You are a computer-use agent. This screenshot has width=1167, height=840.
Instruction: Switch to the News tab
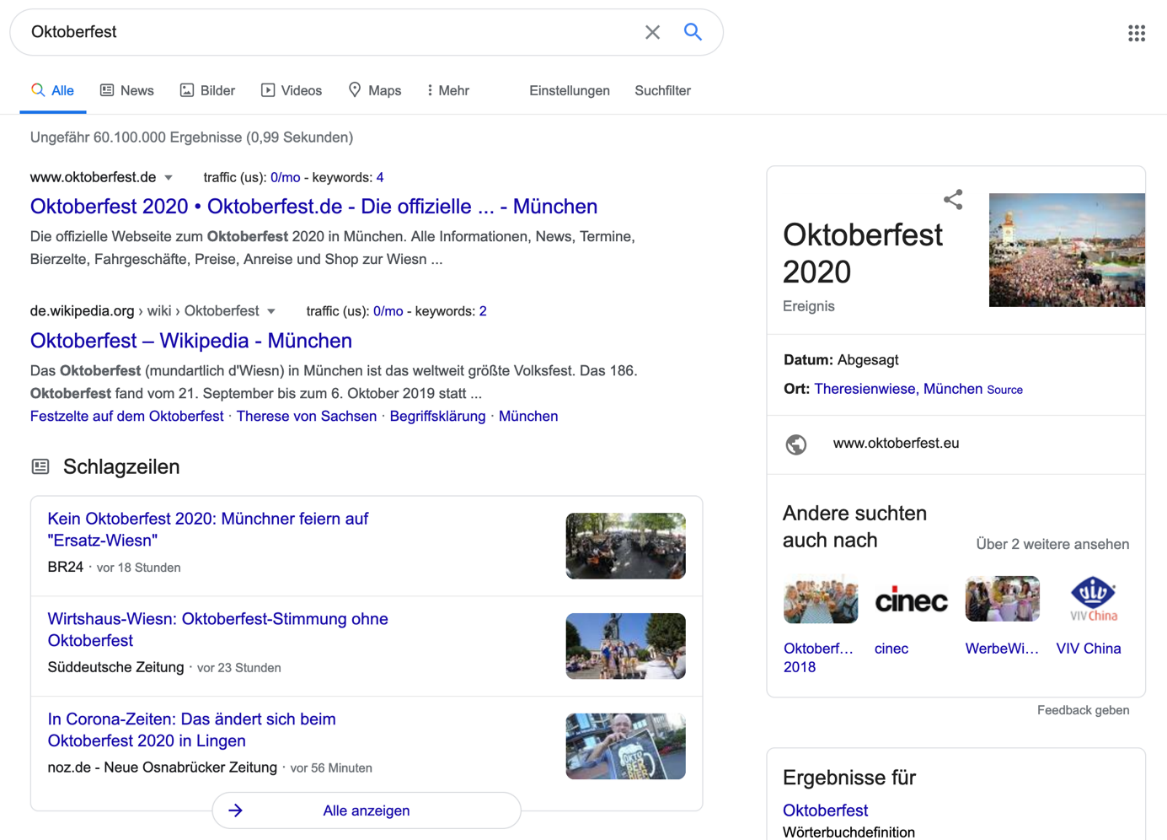(x=127, y=91)
